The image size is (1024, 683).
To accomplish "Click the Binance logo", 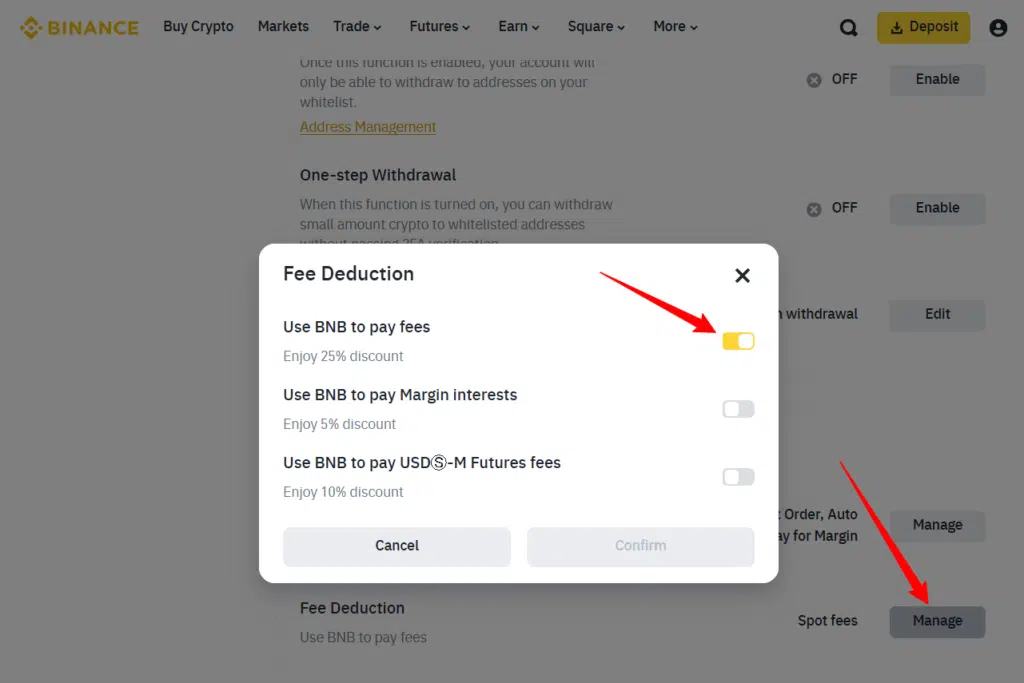I will 79,27.
